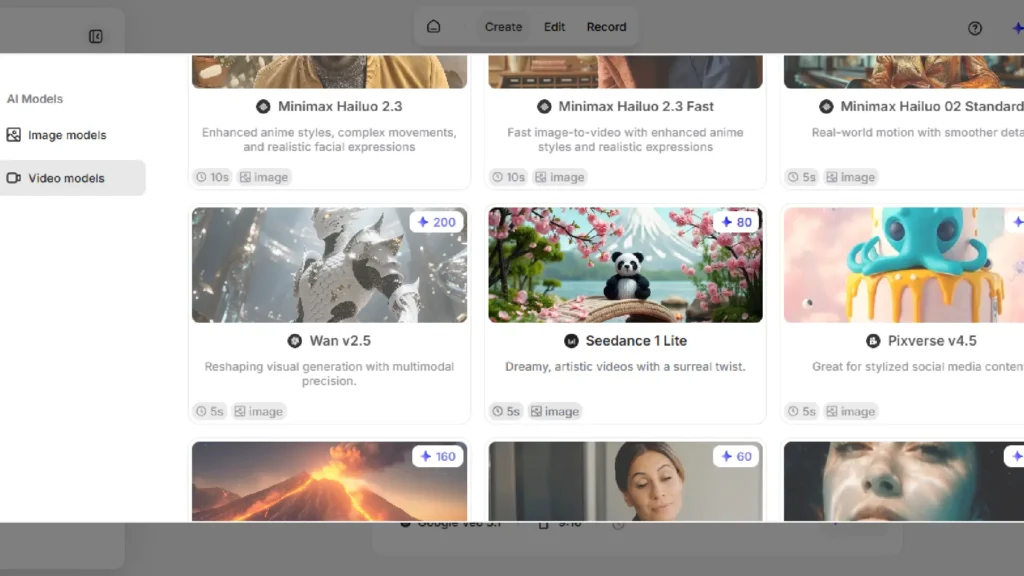This screenshot has width=1024, height=576.
Task: Click the 60 credits badge on woman card
Action: coord(737,456)
